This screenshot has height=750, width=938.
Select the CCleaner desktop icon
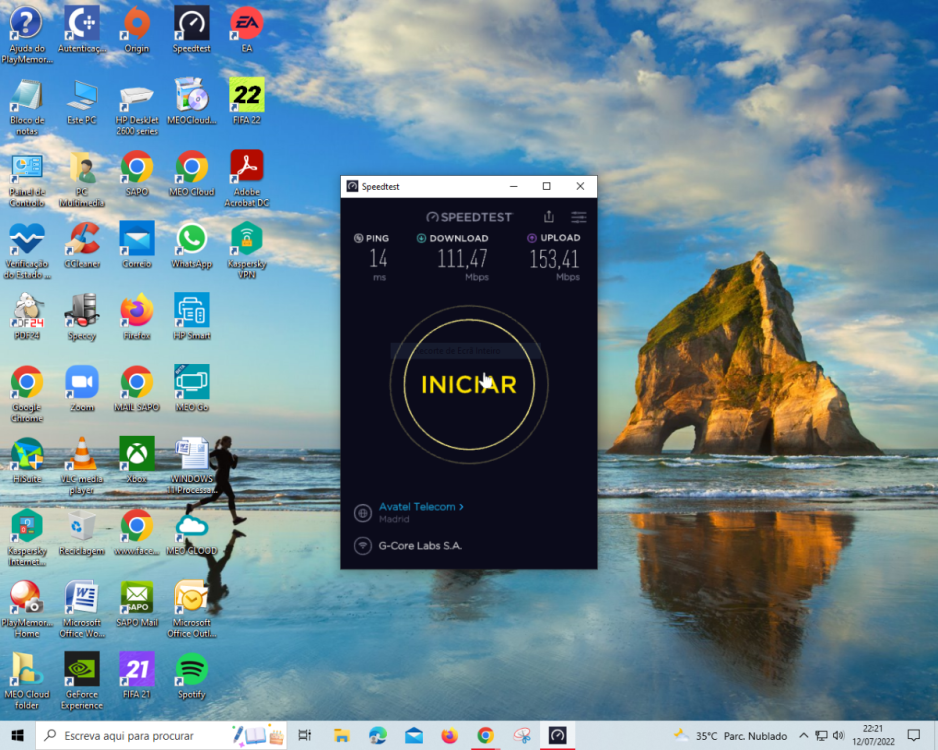pos(82,245)
